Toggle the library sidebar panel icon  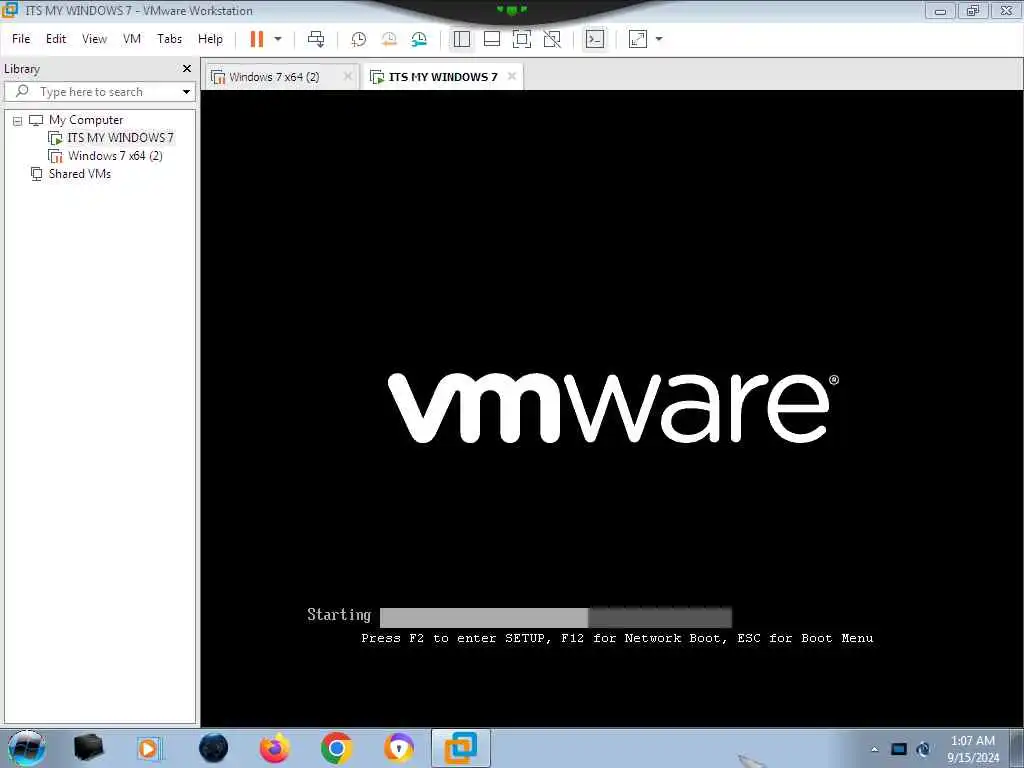tap(462, 39)
